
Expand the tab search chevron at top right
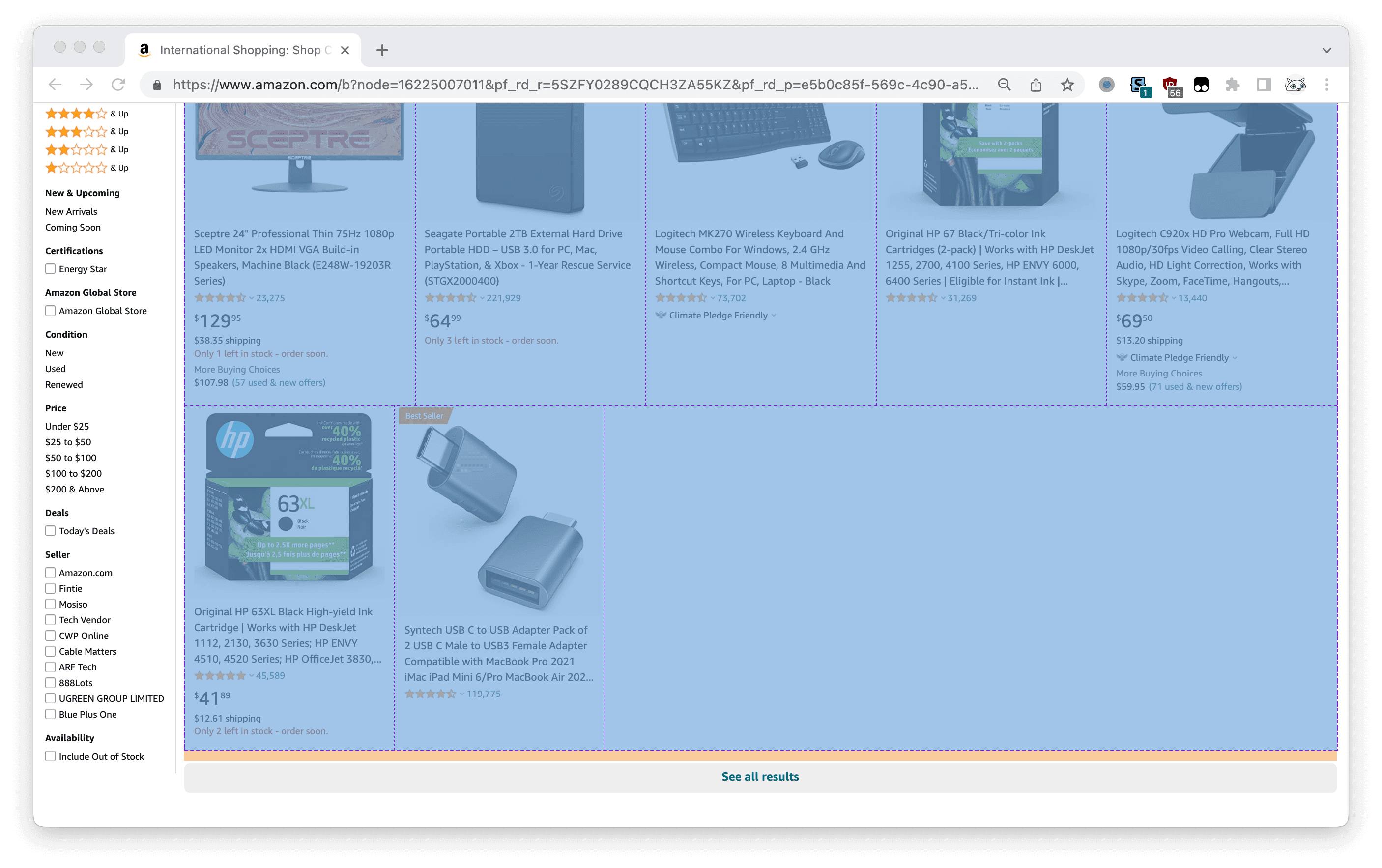[1326, 51]
